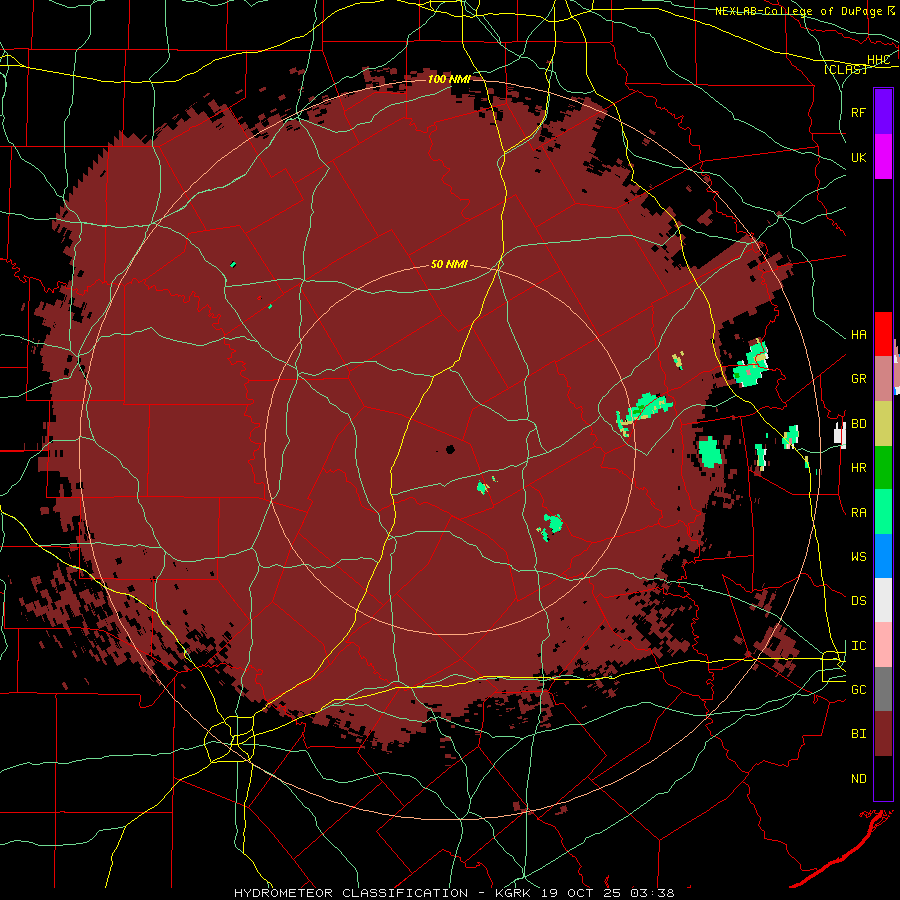Click the UK legend label
900x900 pixels.
(858, 157)
